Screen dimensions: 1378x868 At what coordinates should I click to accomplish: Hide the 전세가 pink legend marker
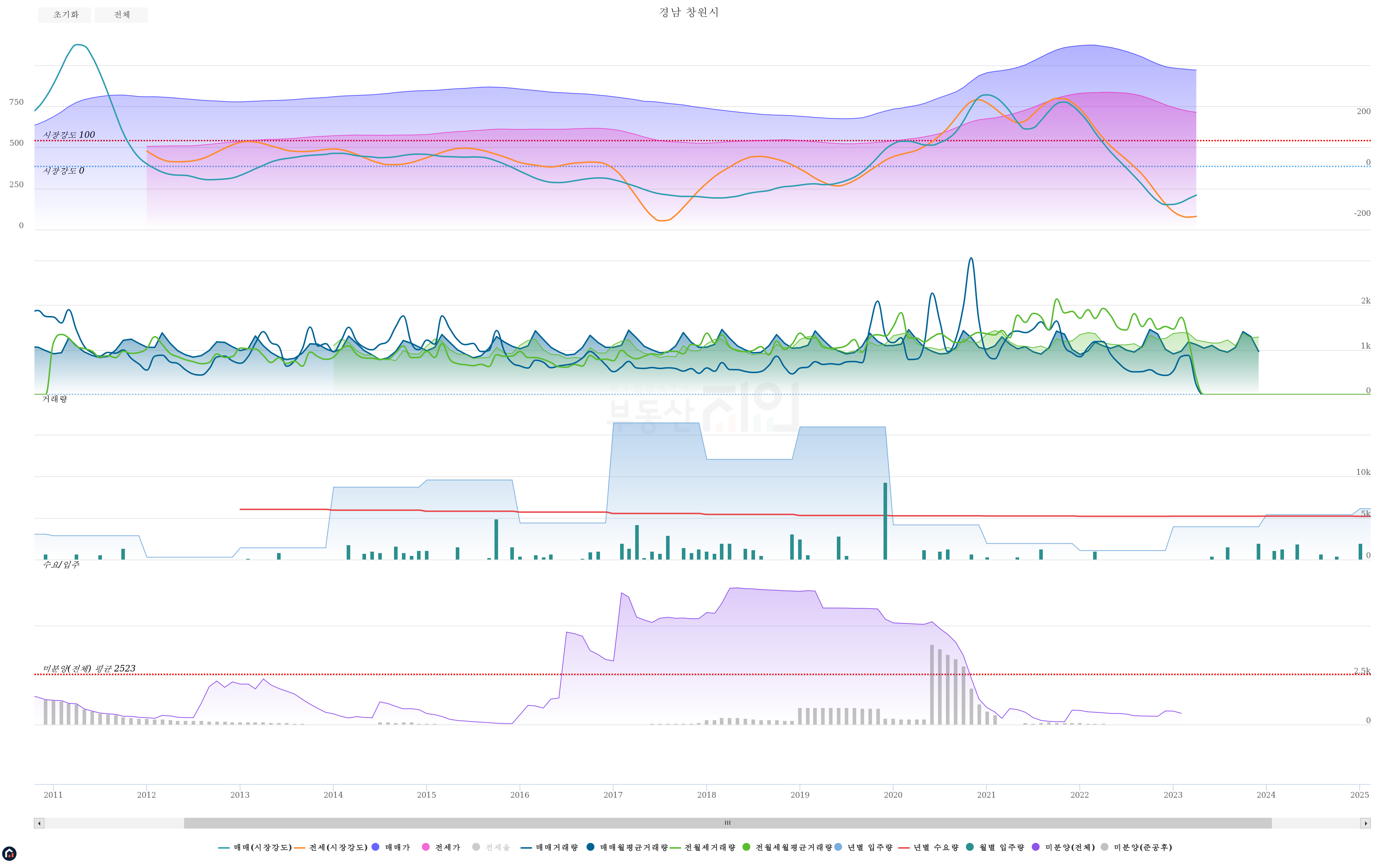coord(425,847)
